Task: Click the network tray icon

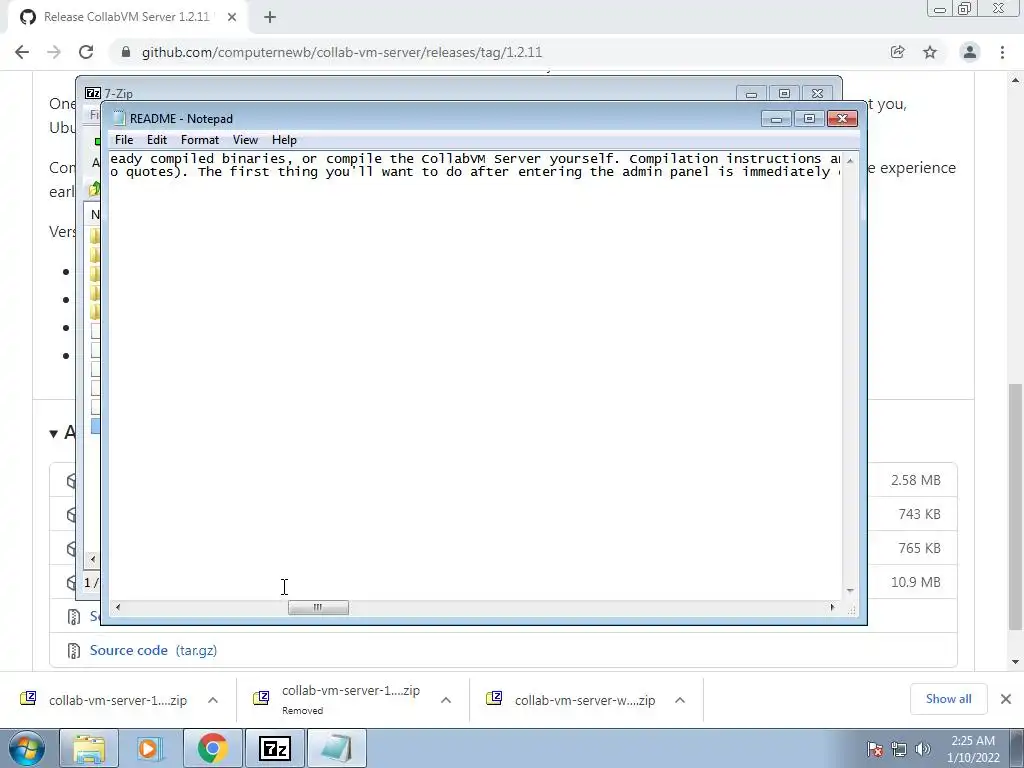Action: pos(899,749)
